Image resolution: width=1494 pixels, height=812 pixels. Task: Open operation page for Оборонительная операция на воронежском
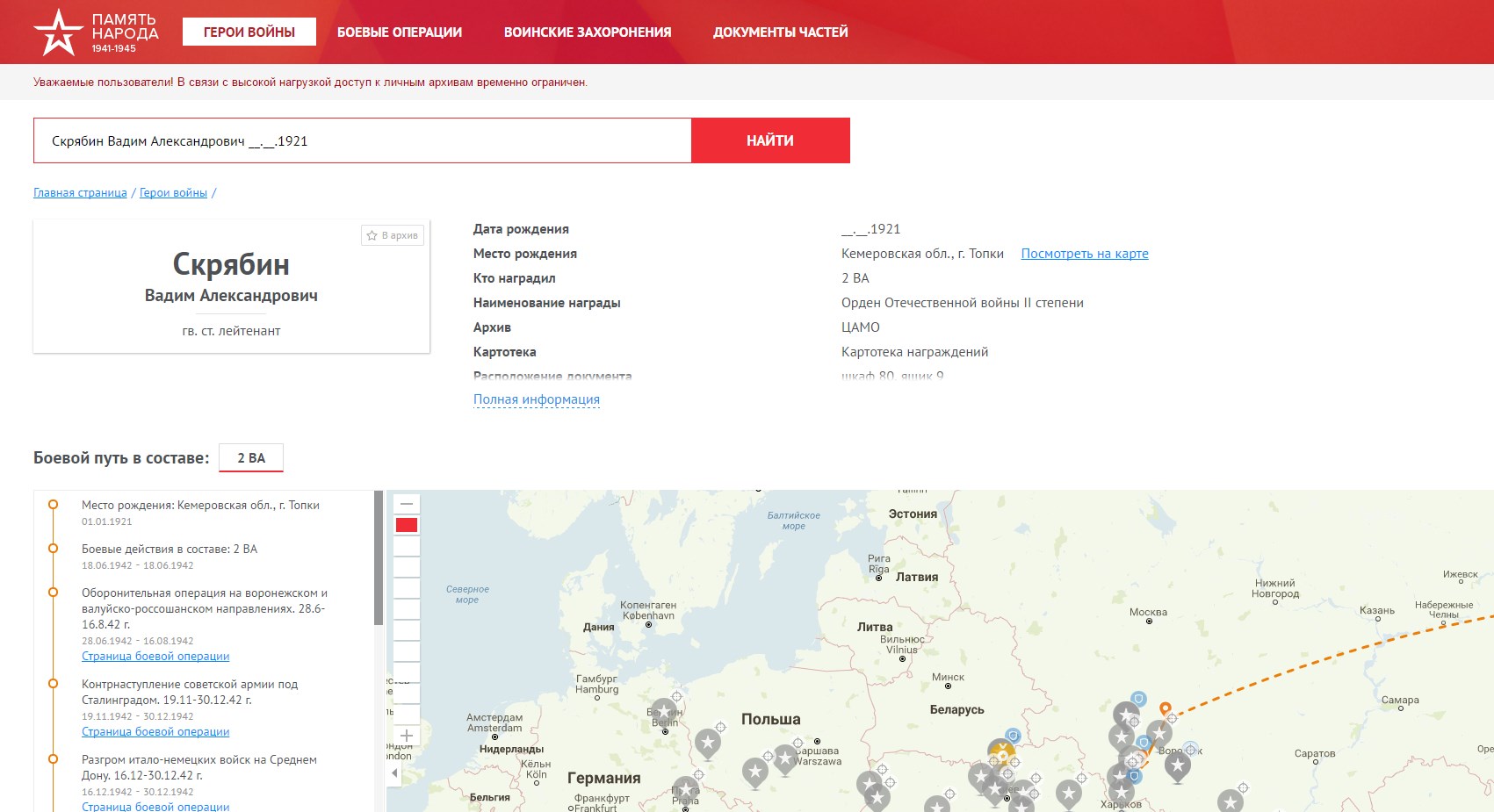(155, 657)
